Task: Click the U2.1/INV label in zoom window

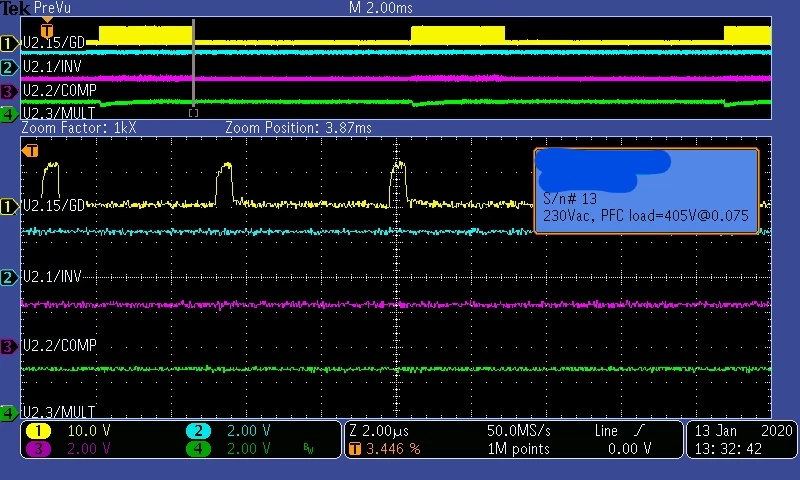Action: point(52,276)
